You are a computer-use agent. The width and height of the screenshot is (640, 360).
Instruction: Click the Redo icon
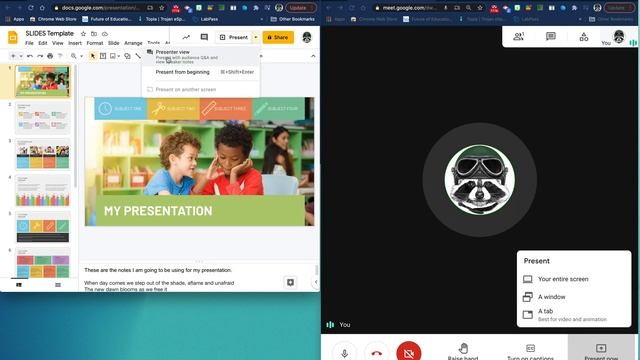pos(40,56)
